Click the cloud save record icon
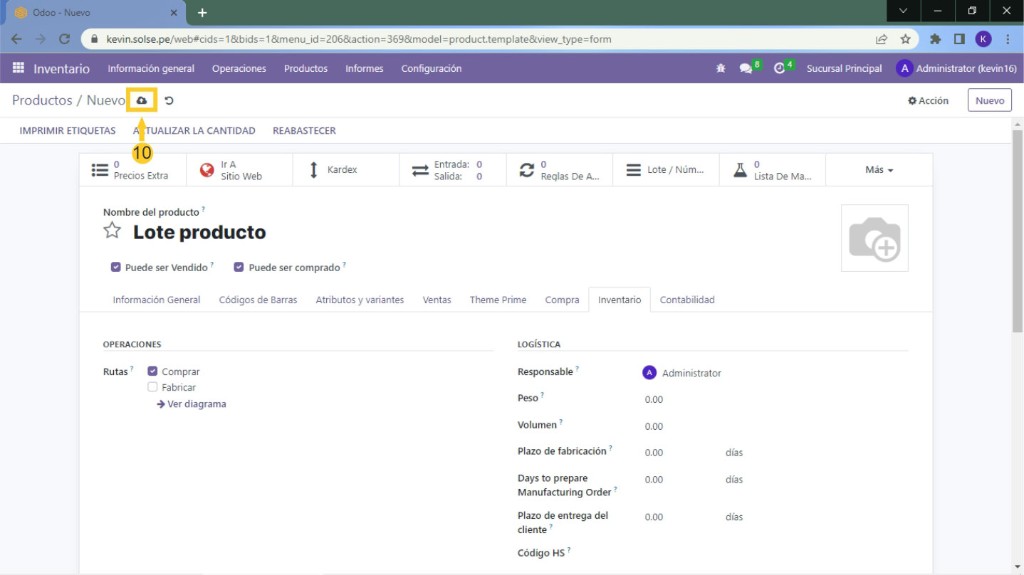The height and width of the screenshot is (575, 1024). pos(141,100)
